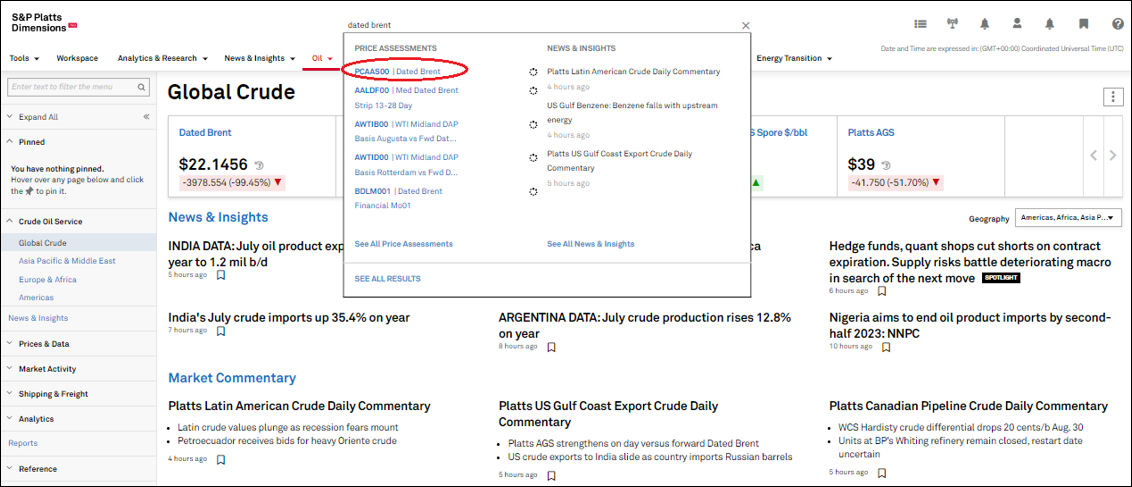The width and height of the screenshot is (1132, 487).
Task: Open News & Insights in the sidebar
Action: tap(38, 317)
